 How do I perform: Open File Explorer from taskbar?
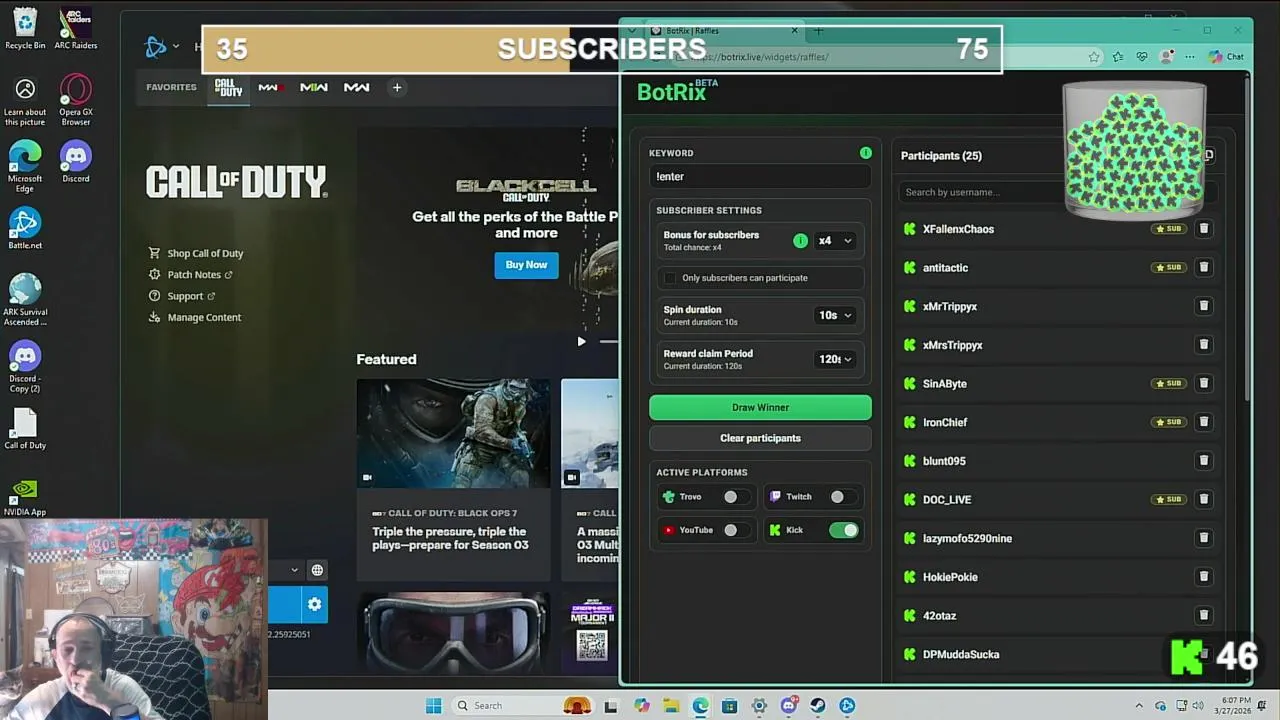[x=671, y=706]
